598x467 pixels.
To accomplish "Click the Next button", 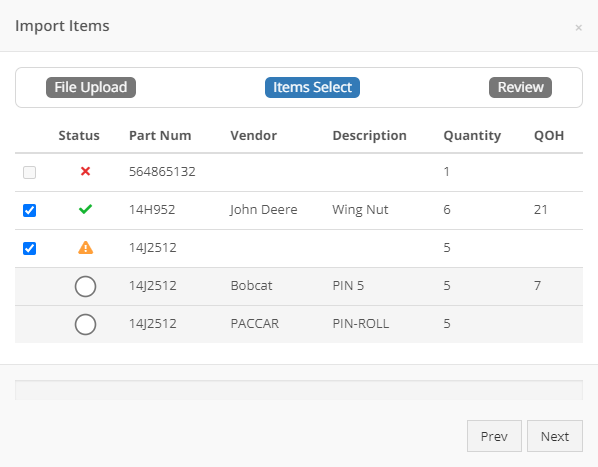I will [555, 436].
